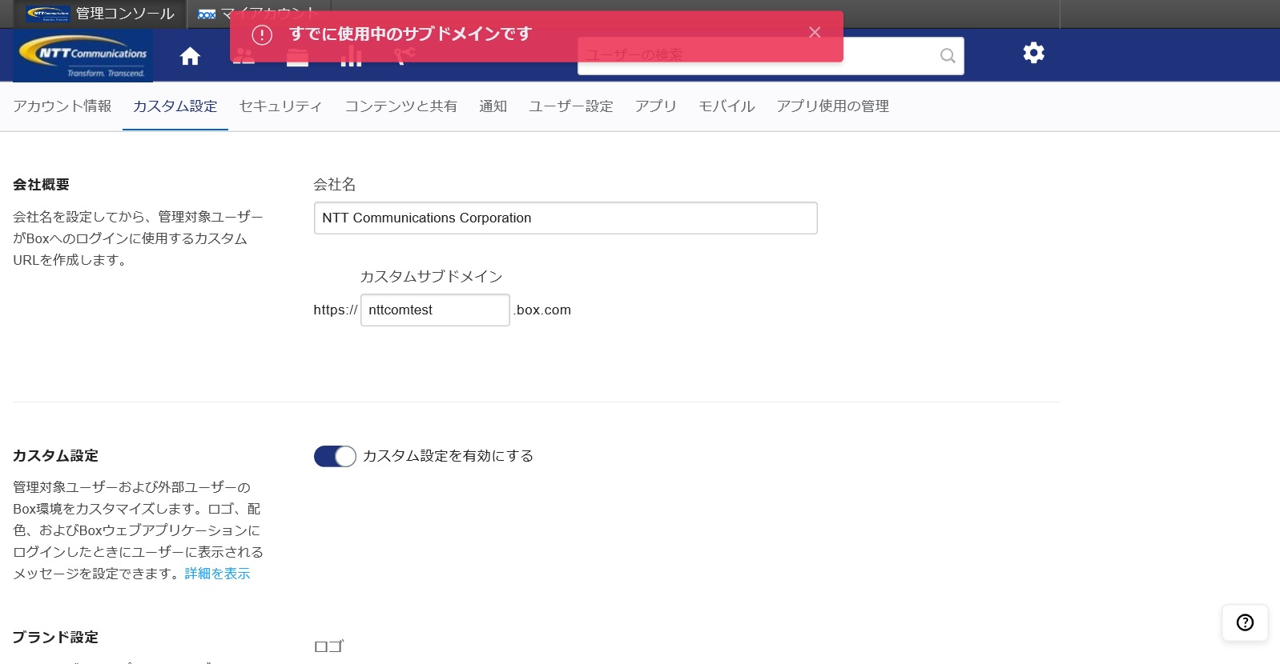Click the search magnifier icon

(x=947, y=56)
